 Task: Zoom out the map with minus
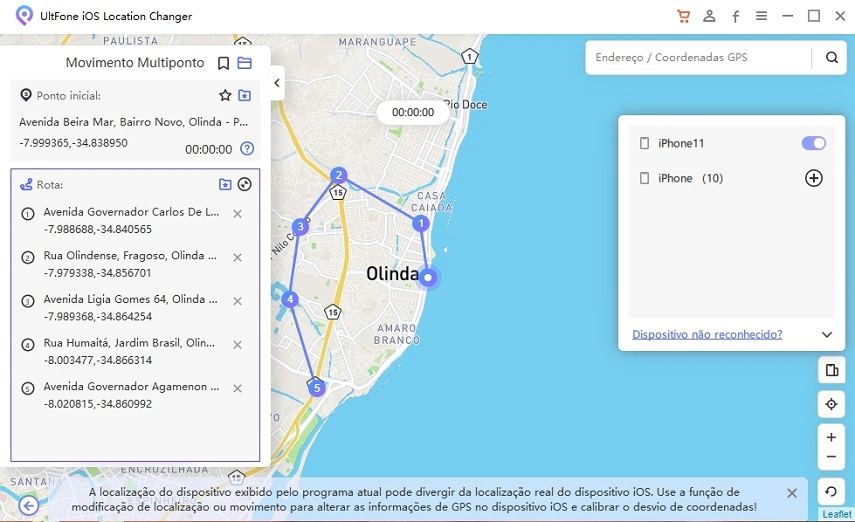(x=832, y=457)
